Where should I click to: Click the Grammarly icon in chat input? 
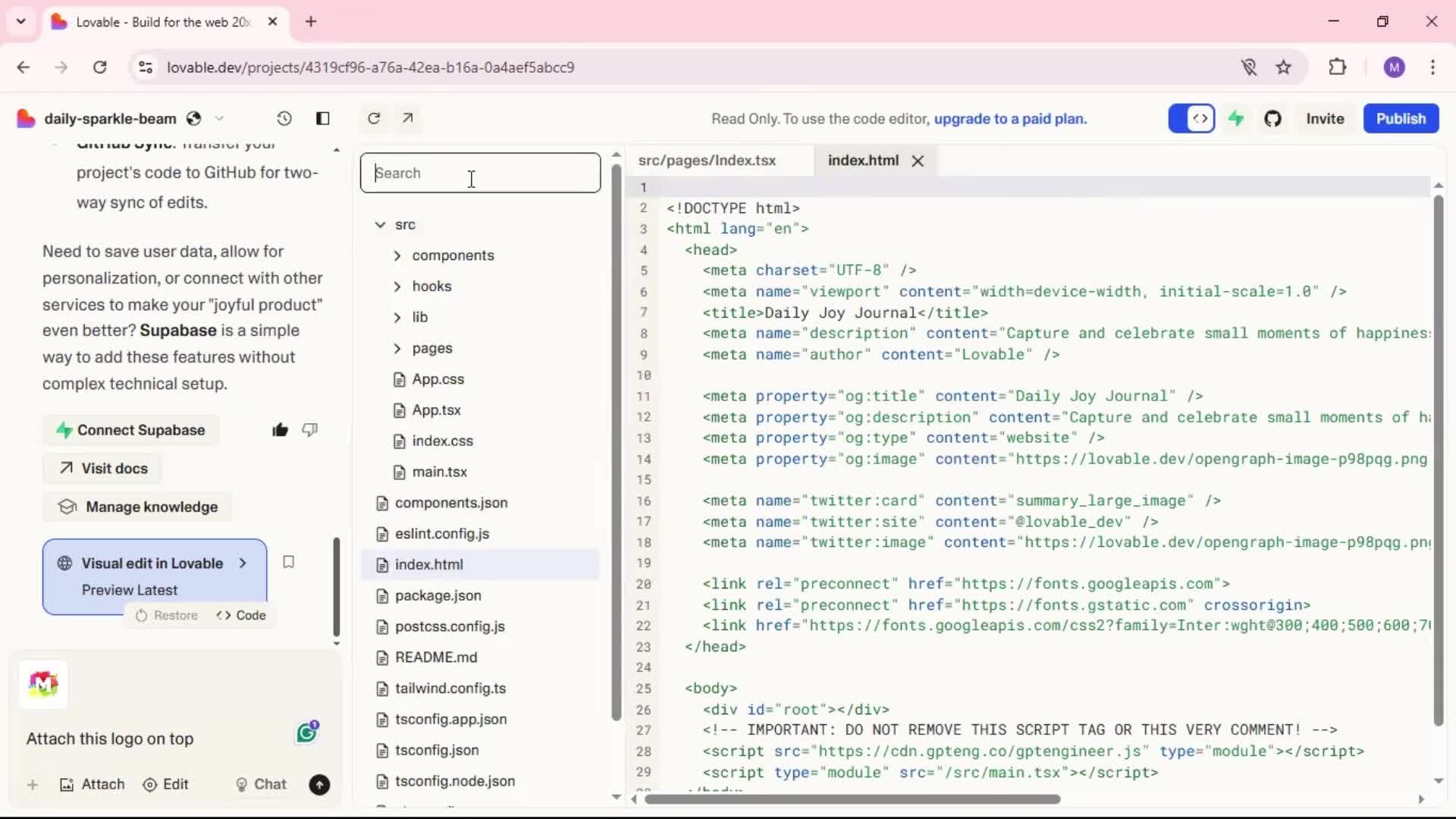pyautogui.click(x=307, y=733)
